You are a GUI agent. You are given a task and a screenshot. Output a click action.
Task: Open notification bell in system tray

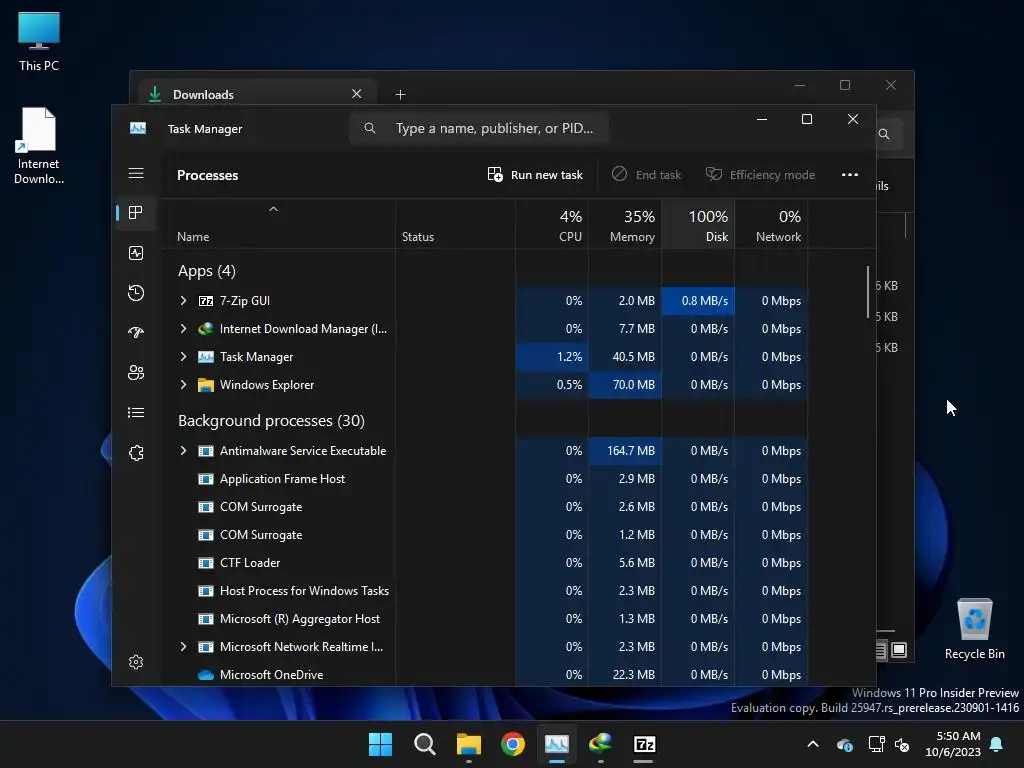coord(997,744)
